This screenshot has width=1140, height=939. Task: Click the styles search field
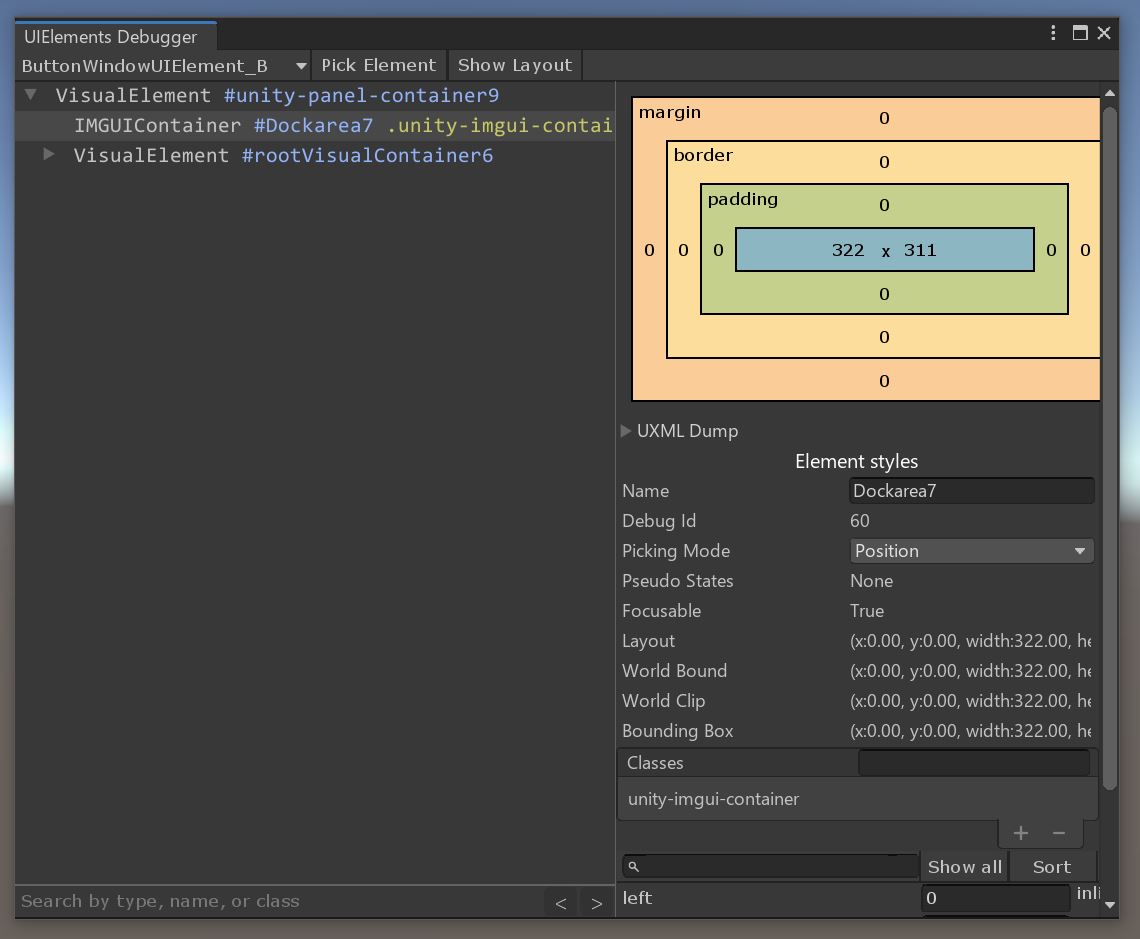click(771, 866)
